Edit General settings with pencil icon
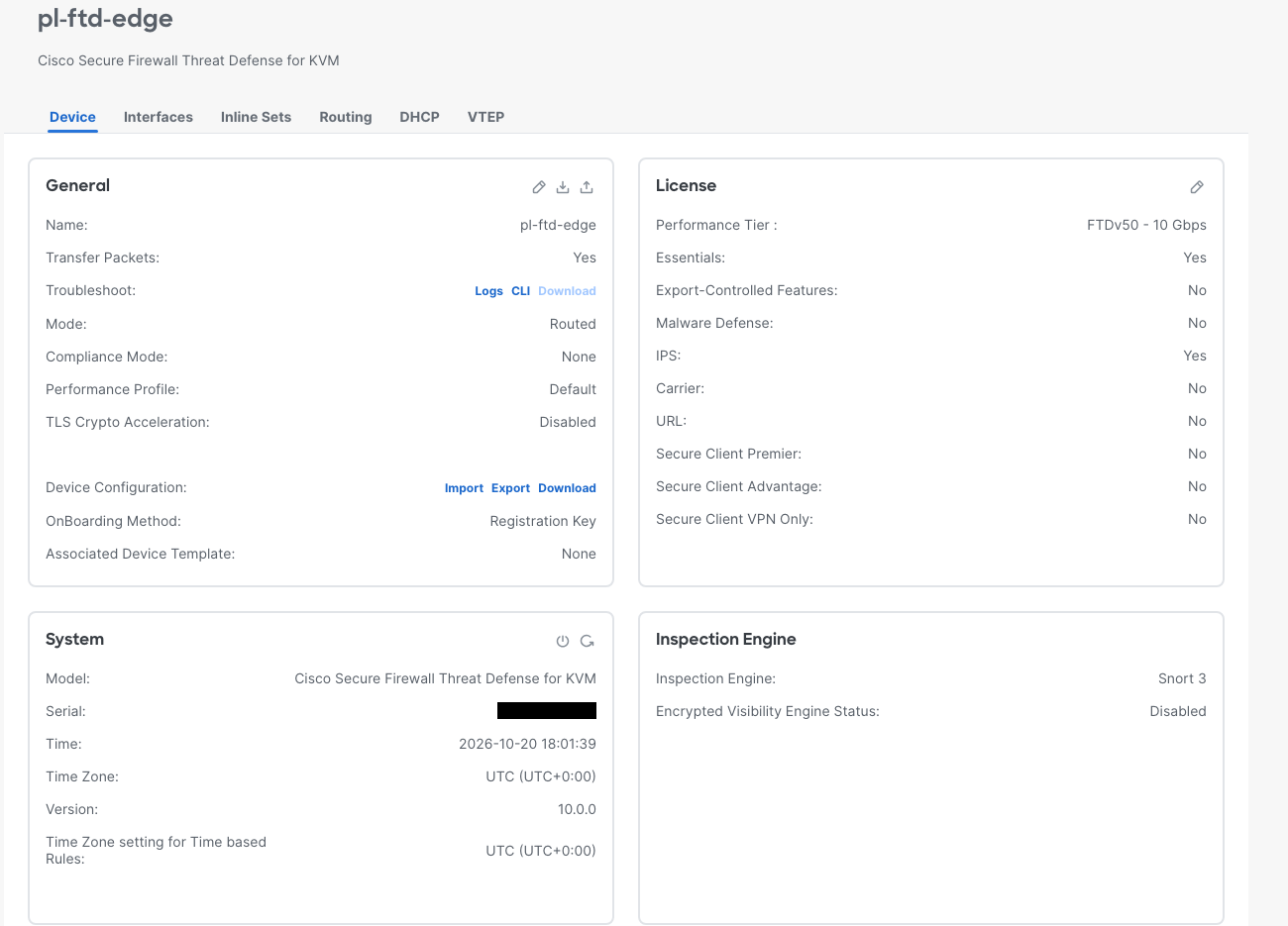Screen dimensions: 1288x926 click(539, 187)
